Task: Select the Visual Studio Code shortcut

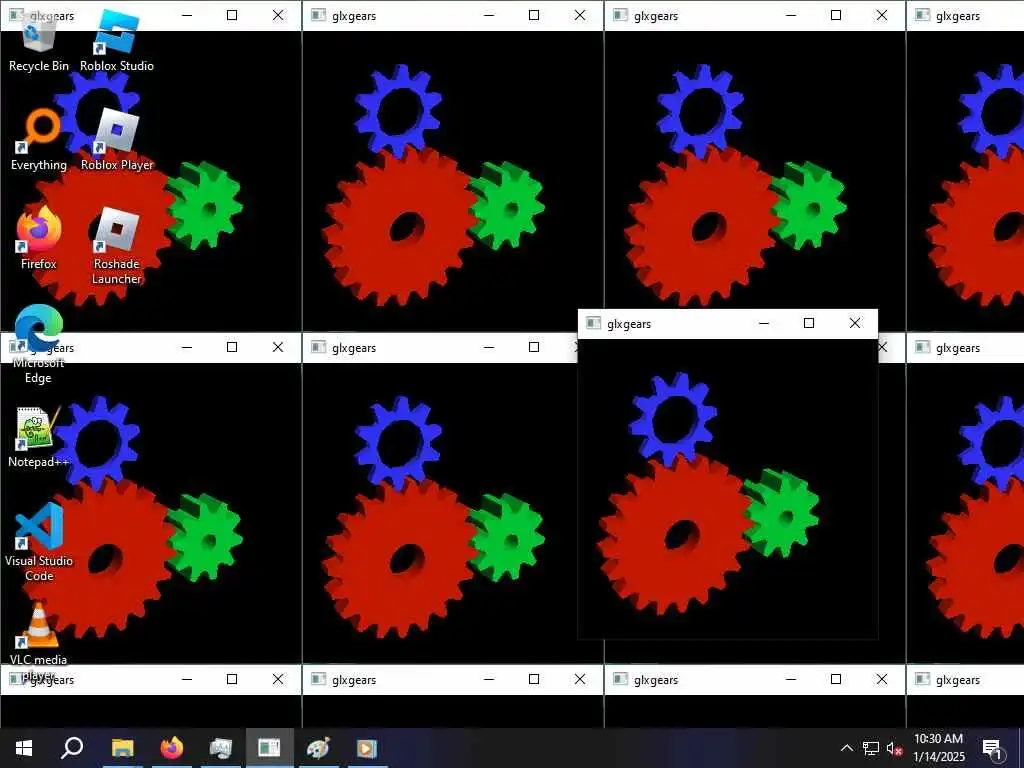Action: coord(39,543)
